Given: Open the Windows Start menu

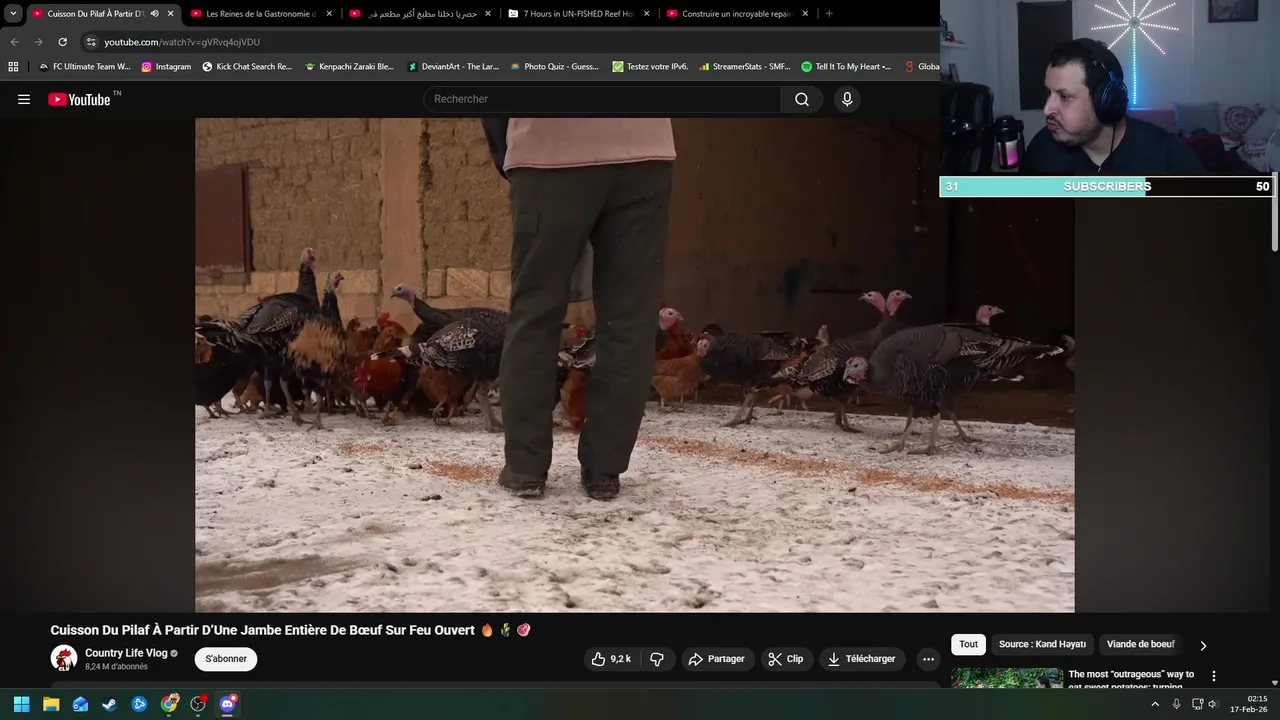Looking at the screenshot, I should 21,704.
